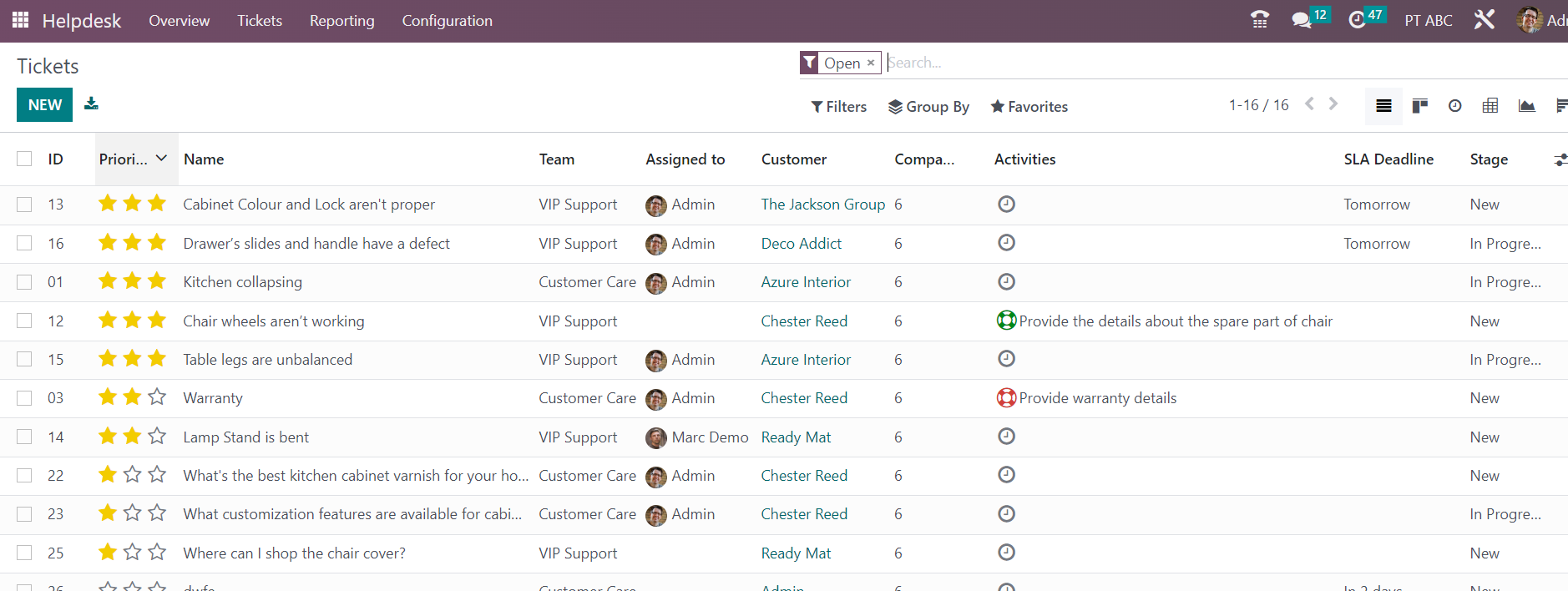The width and height of the screenshot is (1568, 591).
Task: Expand the Filters dropdown
Action: coord(838,107)
